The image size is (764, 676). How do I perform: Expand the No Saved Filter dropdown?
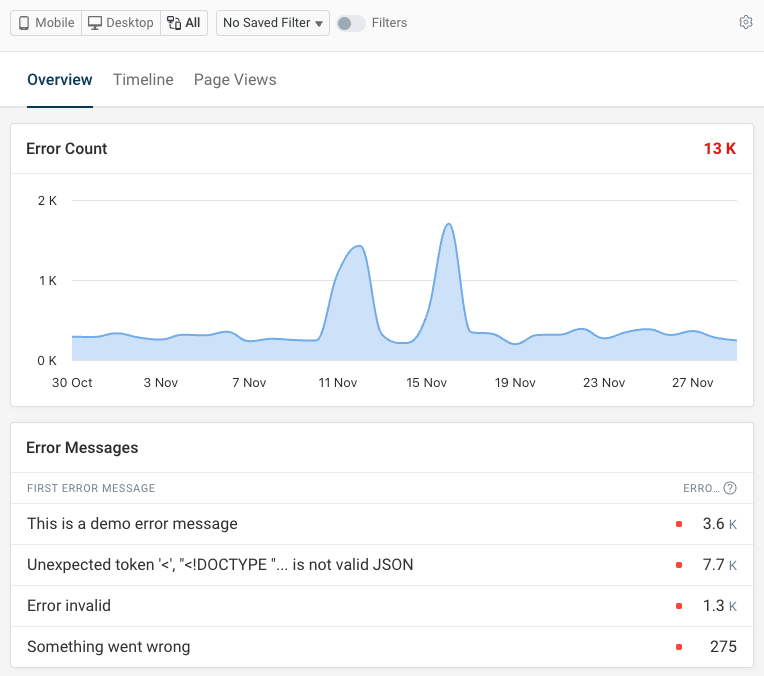click(273, 23)
